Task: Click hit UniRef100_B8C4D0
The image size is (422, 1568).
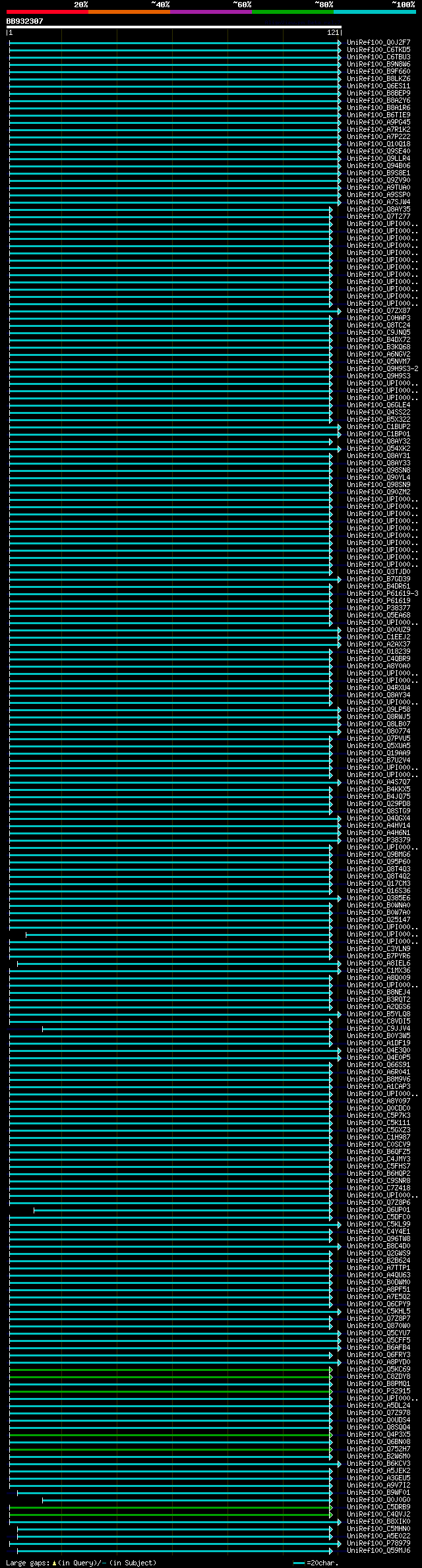Action: [x=378, y=1246]
